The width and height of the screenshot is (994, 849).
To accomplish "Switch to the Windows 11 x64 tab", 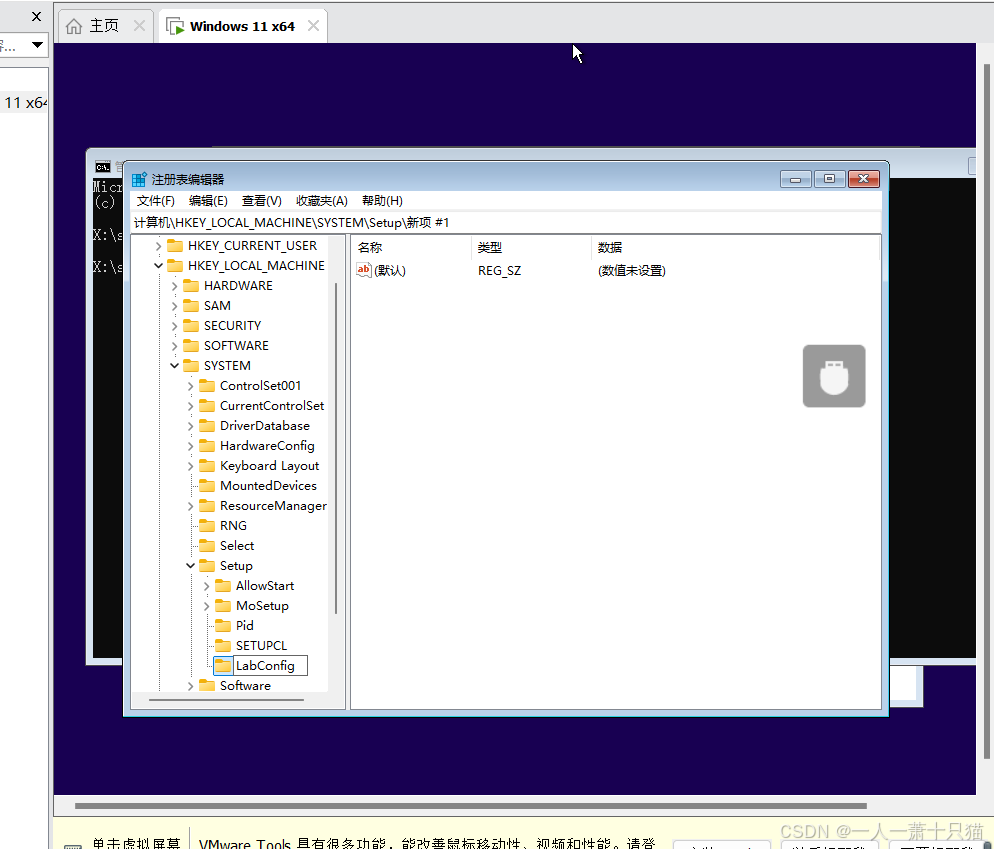I will 242,27.
